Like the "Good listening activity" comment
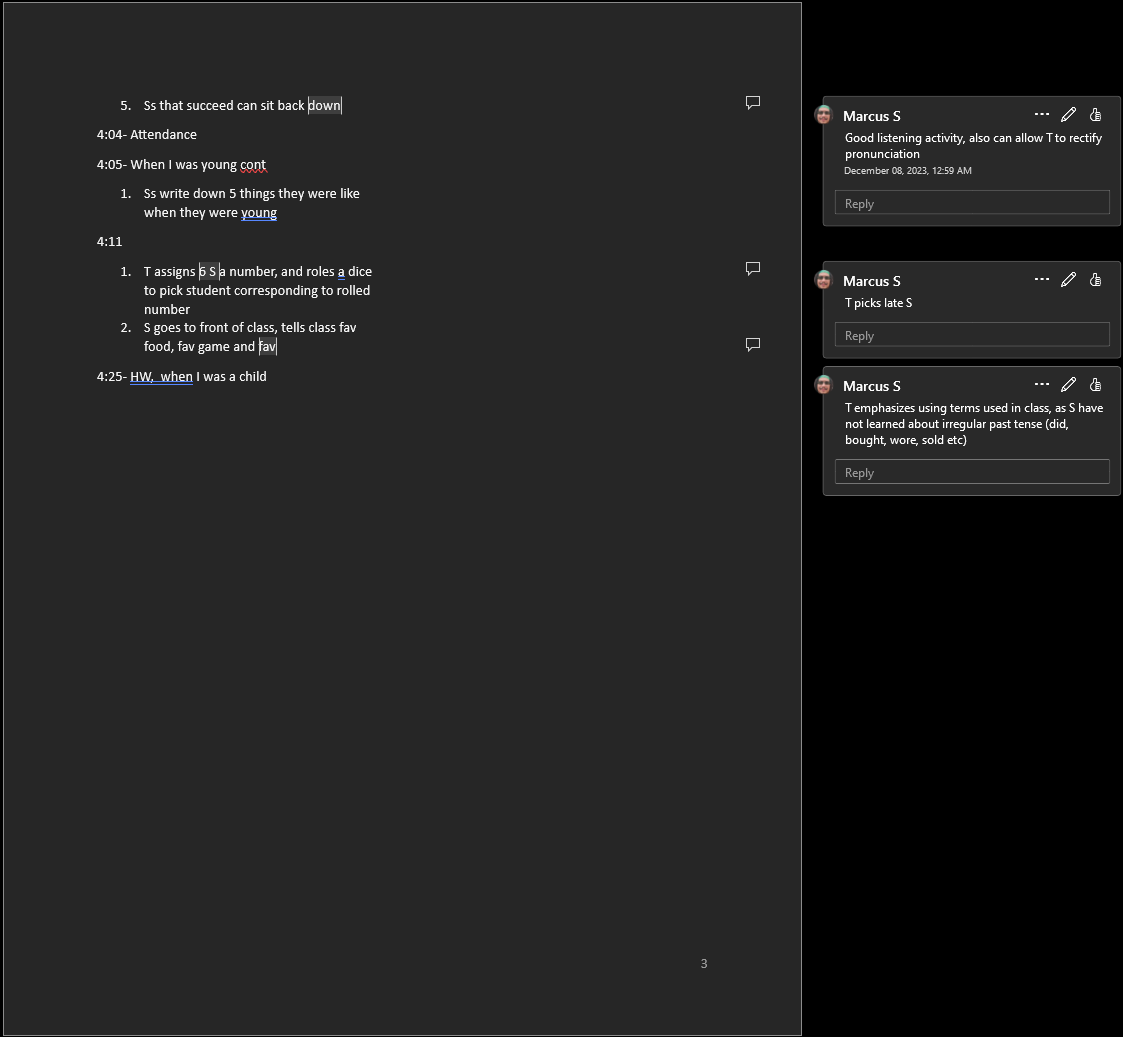Viewport: 1123px width, 1037px height. click(x=1095, y=115)
